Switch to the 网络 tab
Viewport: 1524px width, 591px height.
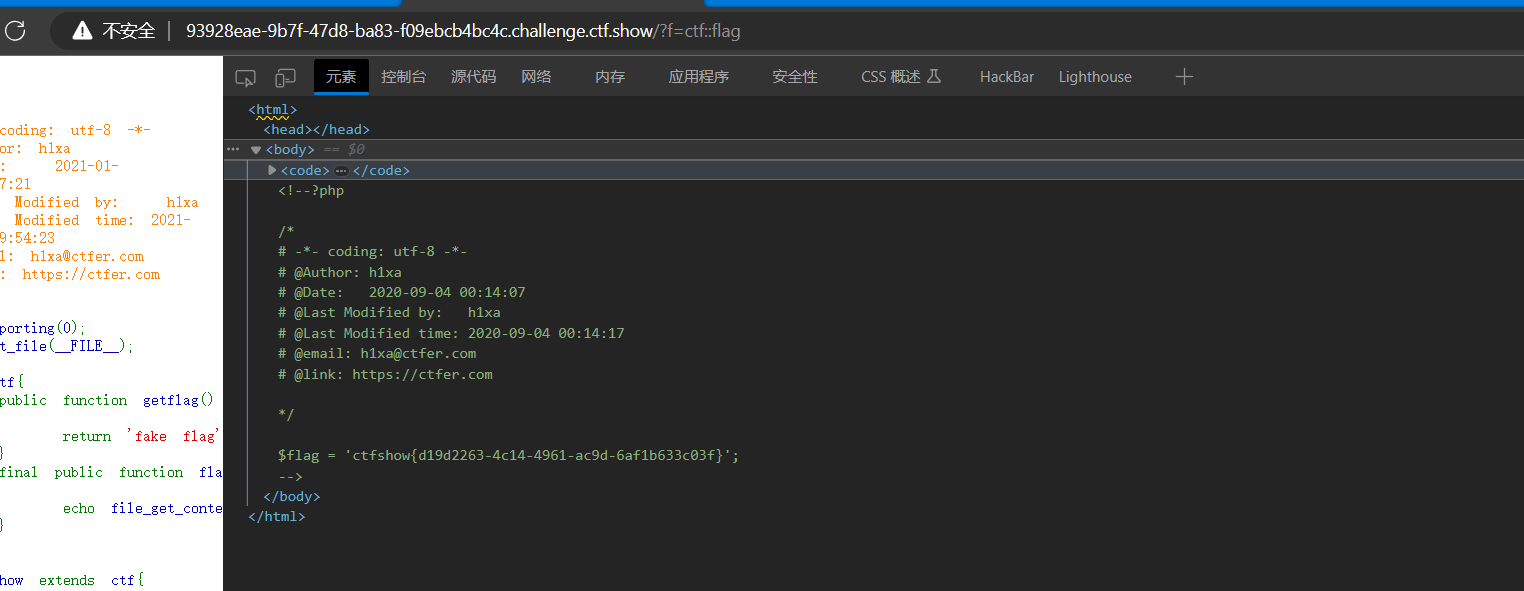point(536,77)
